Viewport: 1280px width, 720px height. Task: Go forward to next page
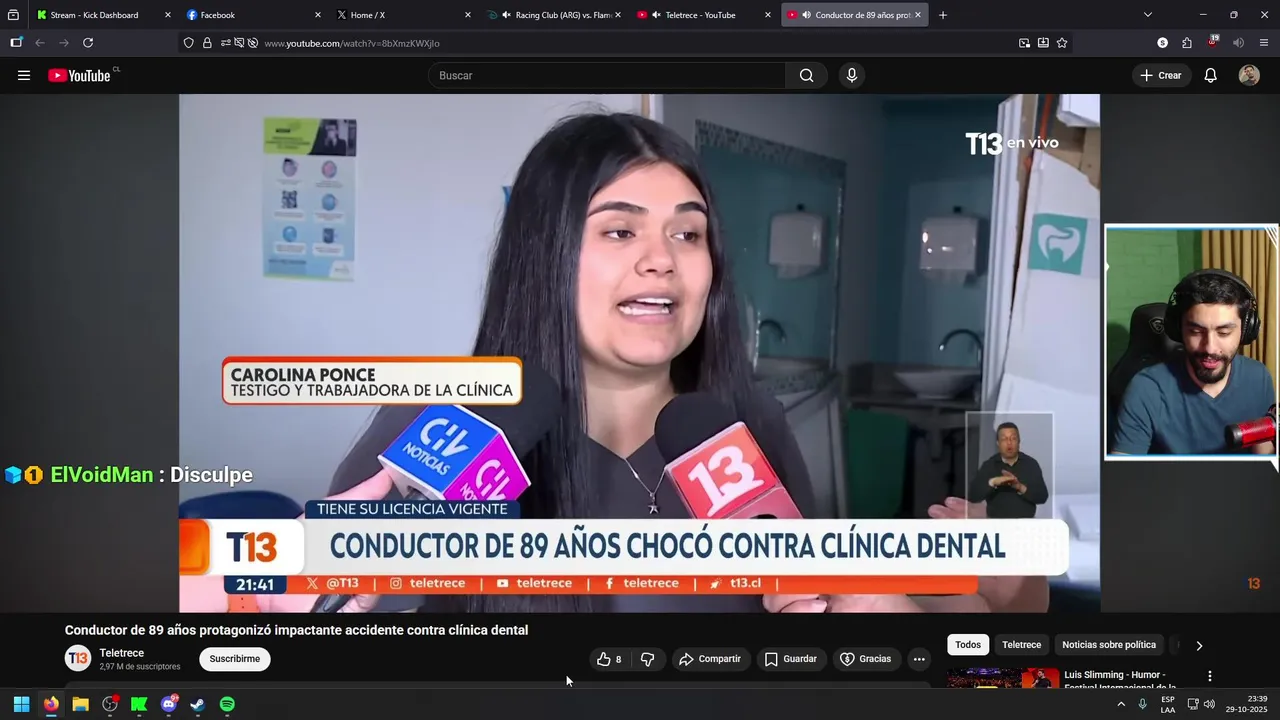point(64,43)
